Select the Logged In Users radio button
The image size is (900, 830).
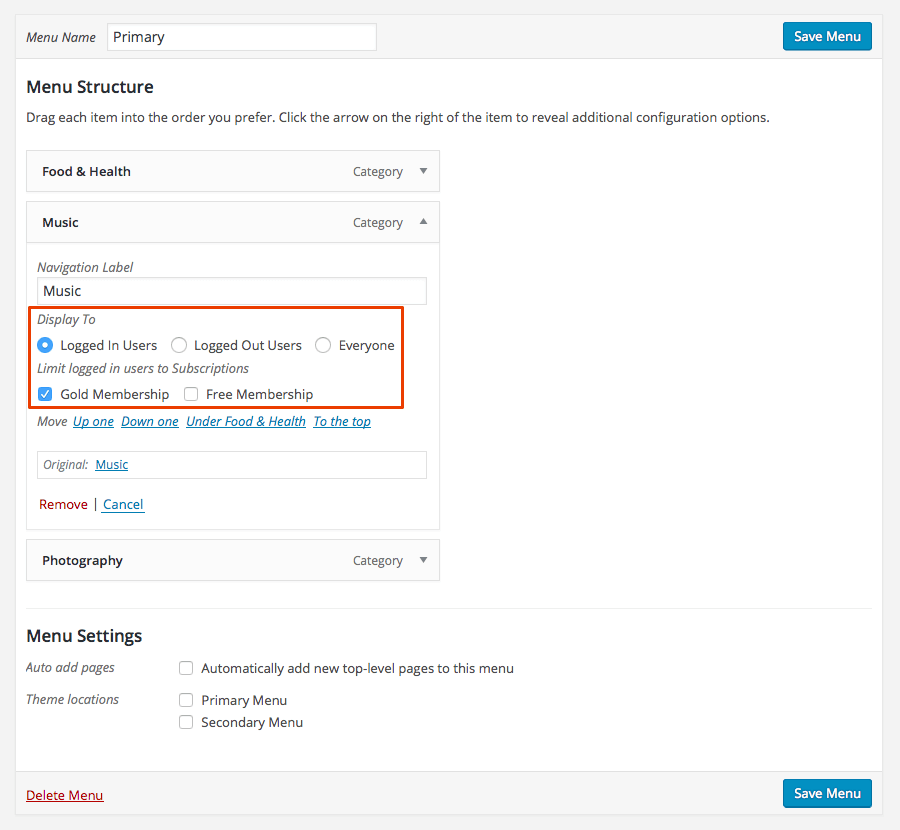(45, 345)
